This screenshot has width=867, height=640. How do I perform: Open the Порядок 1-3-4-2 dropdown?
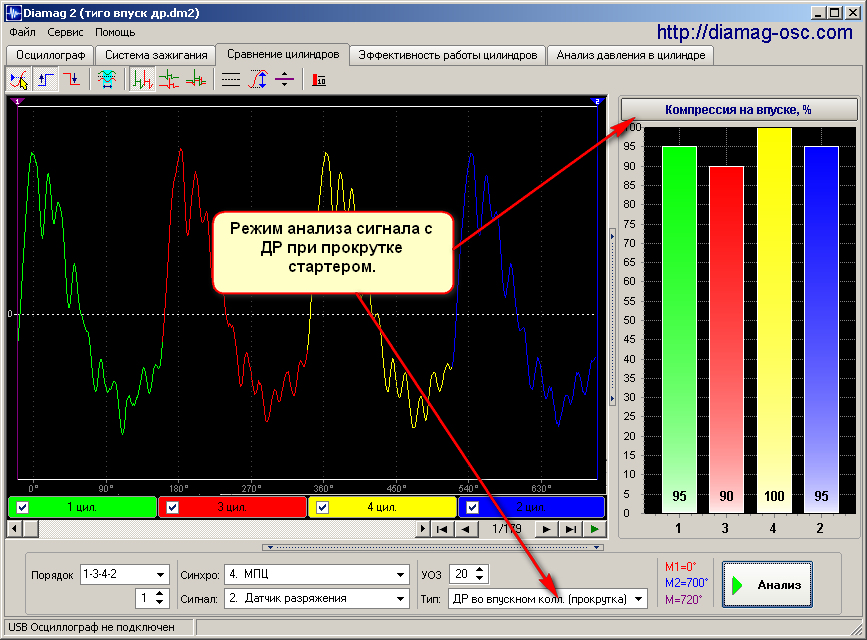[160, 575]
